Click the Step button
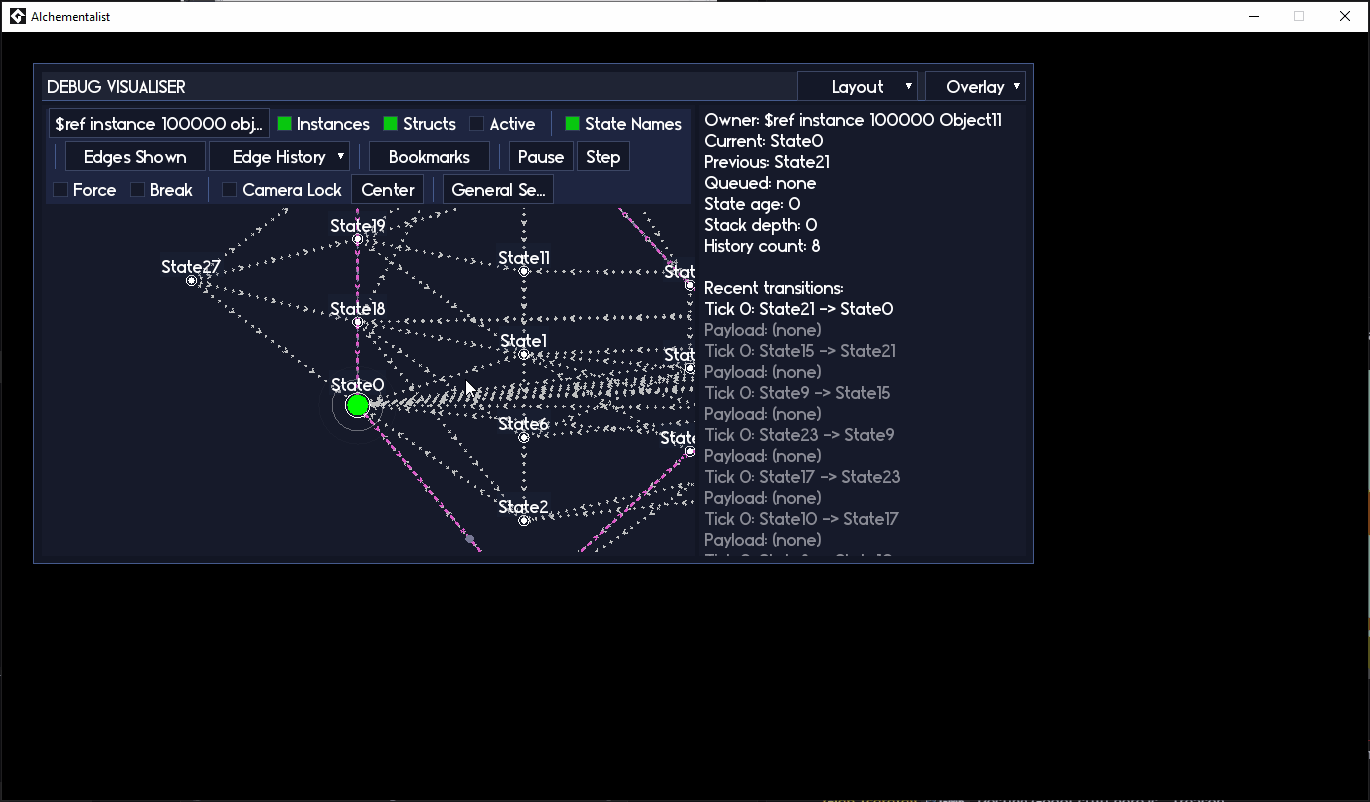The height and width of the screenshot is (802, 1370). 603,156
